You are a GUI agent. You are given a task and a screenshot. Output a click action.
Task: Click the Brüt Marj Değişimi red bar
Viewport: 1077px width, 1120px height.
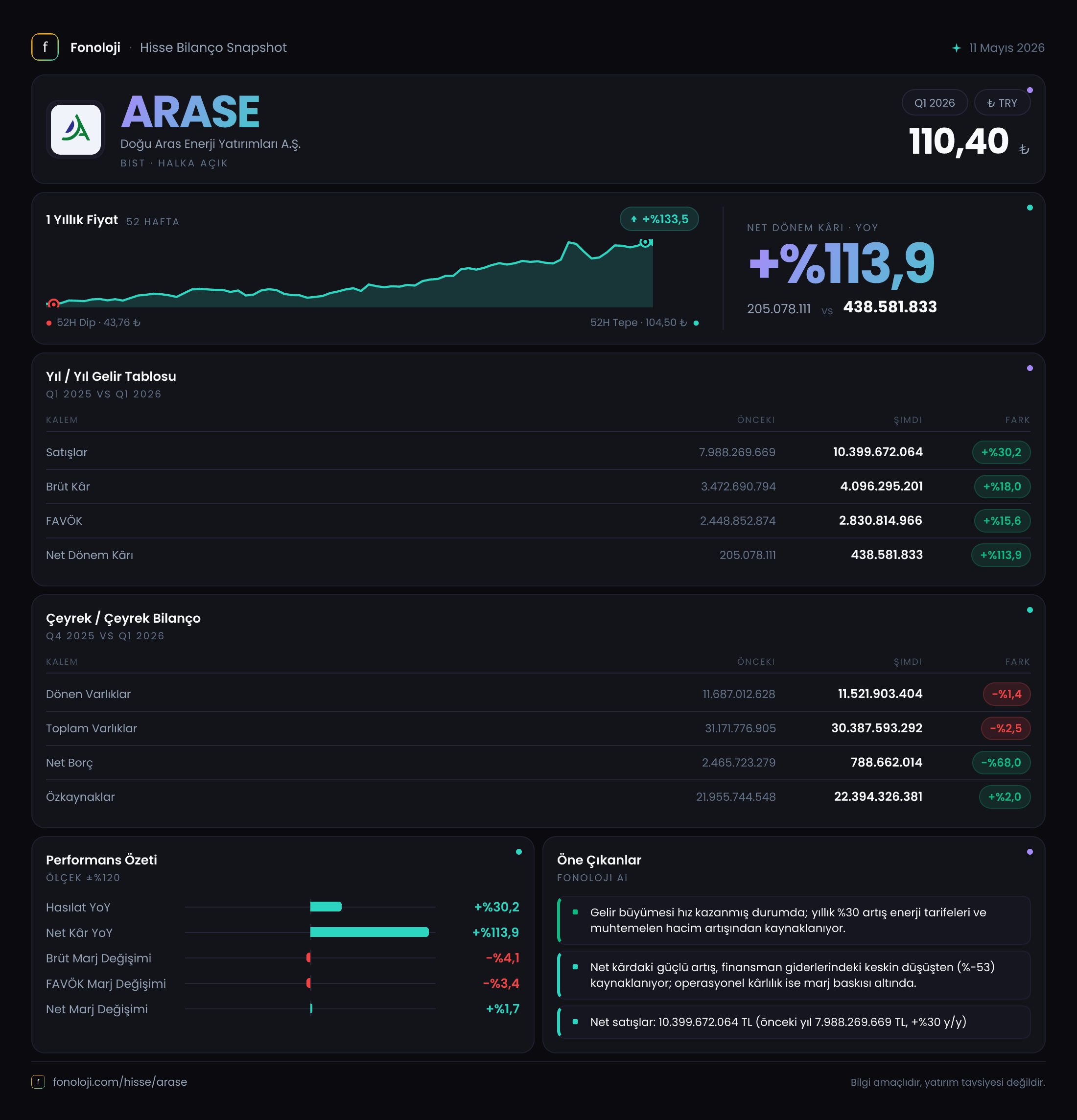coord(308,957)
